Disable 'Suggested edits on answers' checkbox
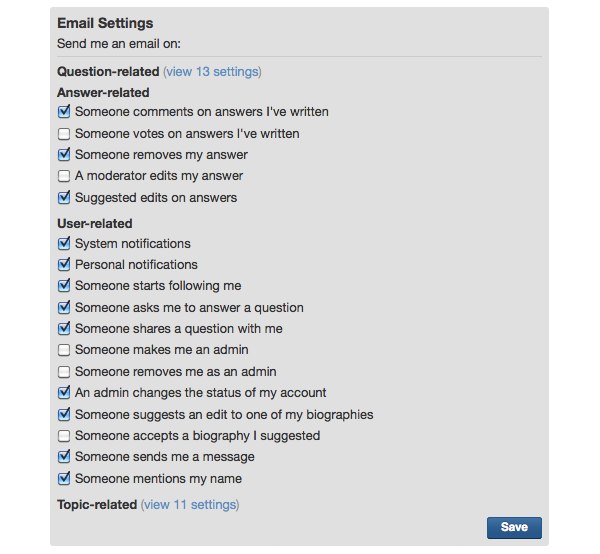 65,198
